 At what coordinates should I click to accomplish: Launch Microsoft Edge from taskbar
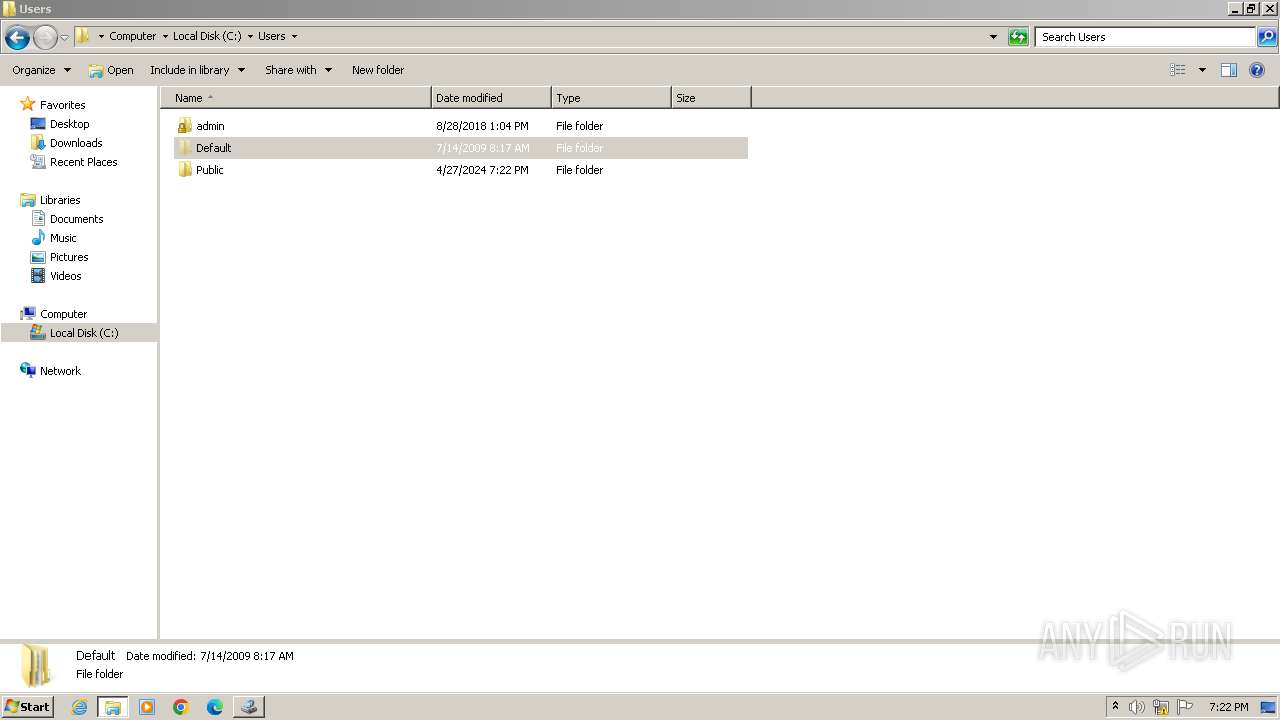(x=215, y=707)
